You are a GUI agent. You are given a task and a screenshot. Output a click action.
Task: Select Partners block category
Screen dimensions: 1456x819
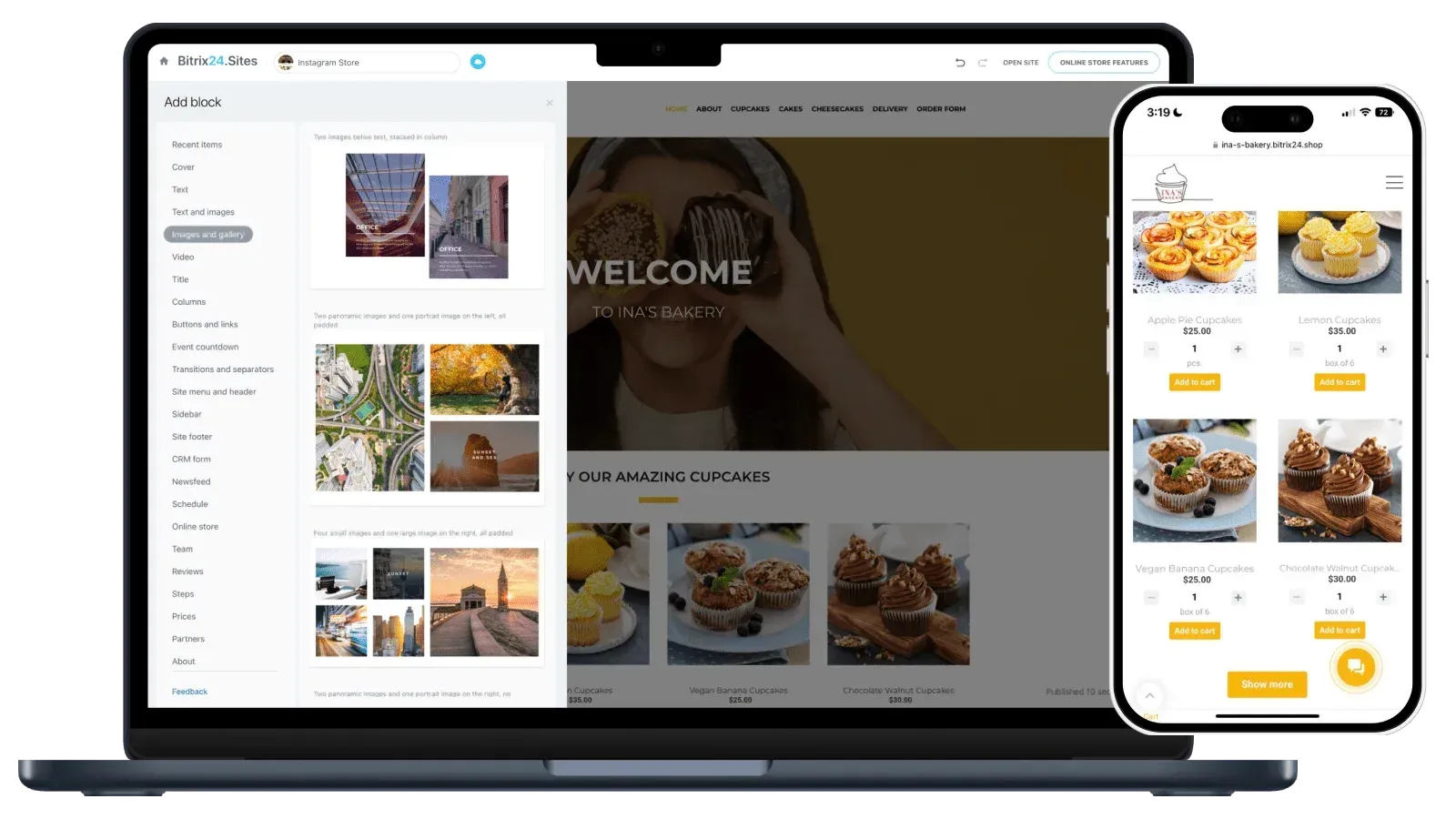pos(188,639)
